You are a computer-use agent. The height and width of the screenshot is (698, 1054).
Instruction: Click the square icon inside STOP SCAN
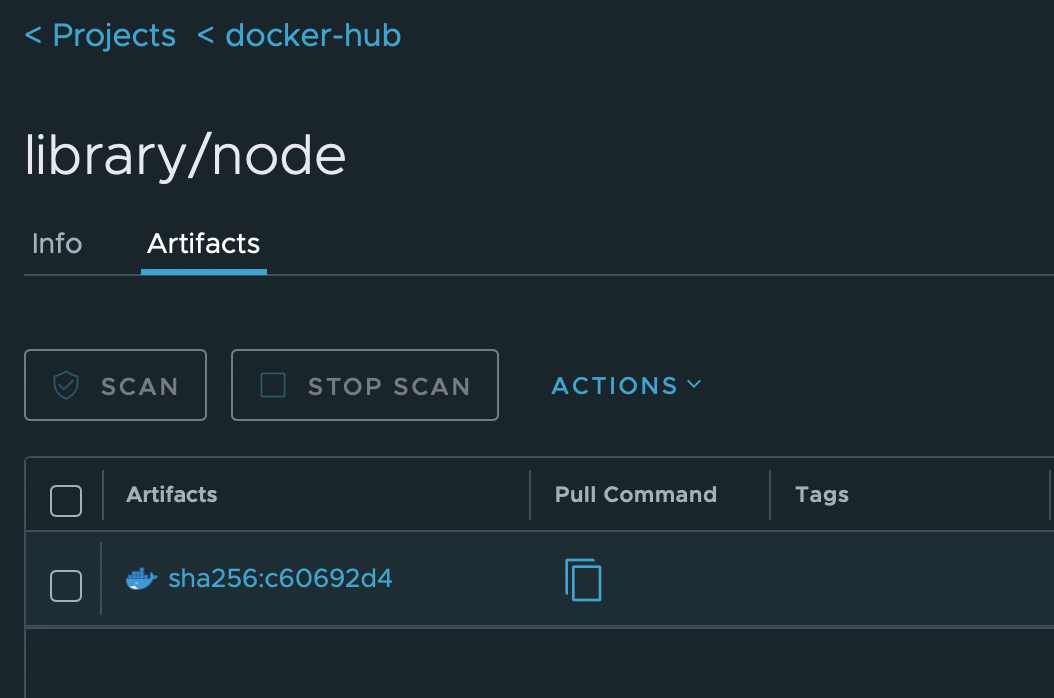pos(272,384)
